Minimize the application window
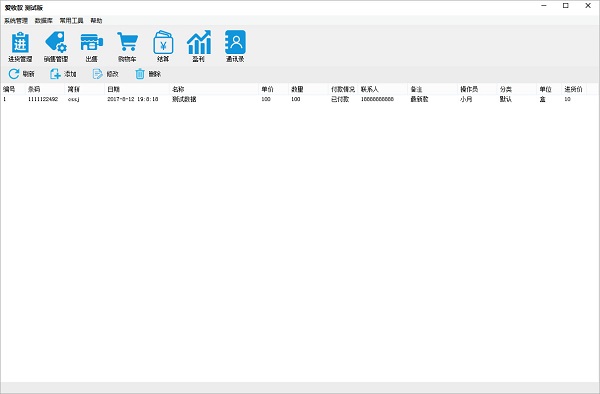Image resolution: width=600 pixels, height=394 pixels. [544, 5]
